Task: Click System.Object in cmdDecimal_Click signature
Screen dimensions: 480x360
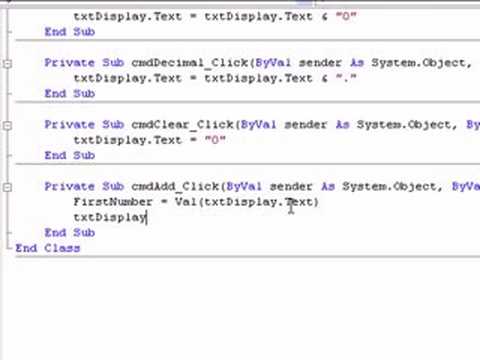Action: coord(421,63)
